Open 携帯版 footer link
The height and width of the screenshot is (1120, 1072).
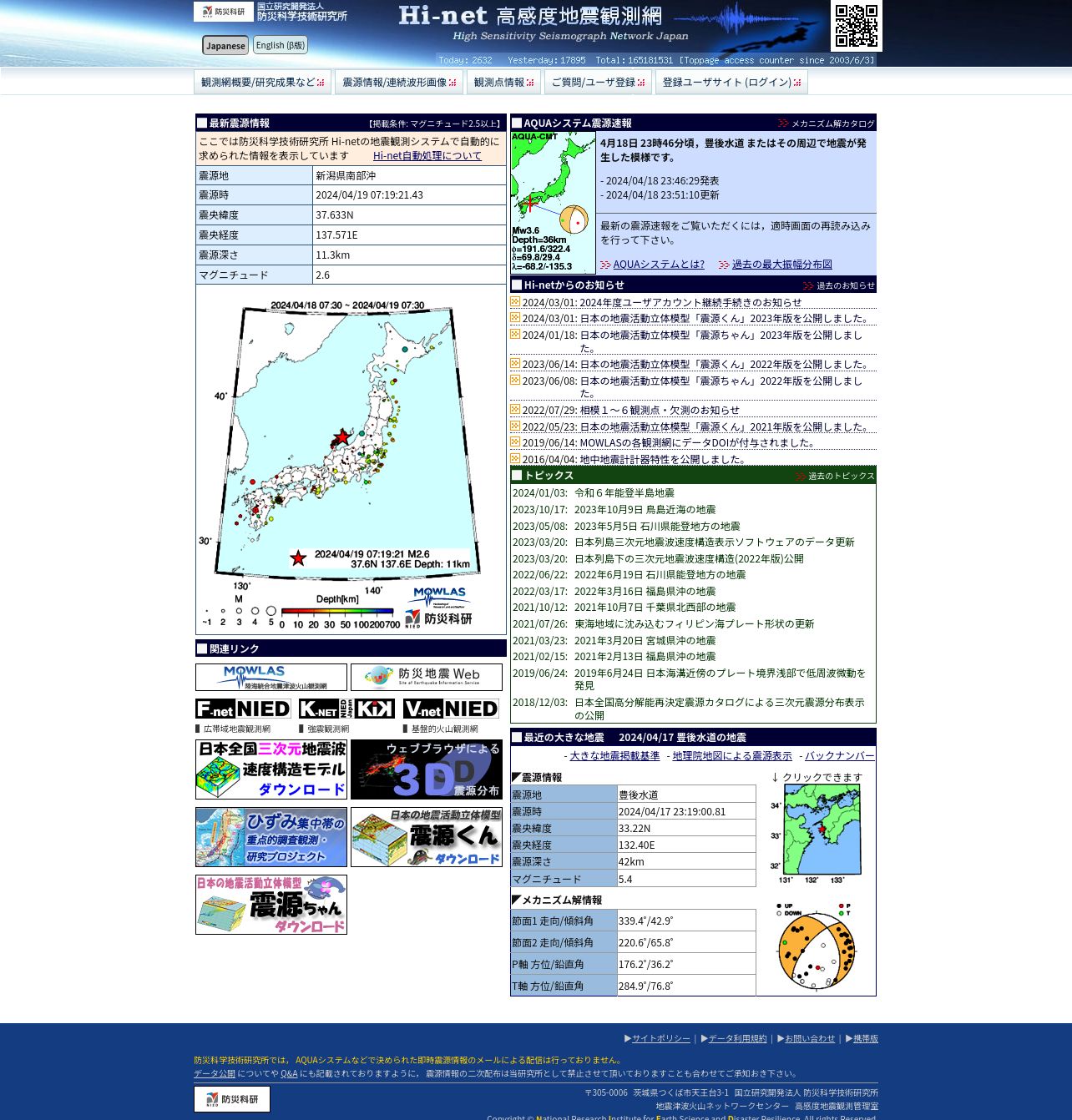pyautogui.click(x=866, y=1038)
